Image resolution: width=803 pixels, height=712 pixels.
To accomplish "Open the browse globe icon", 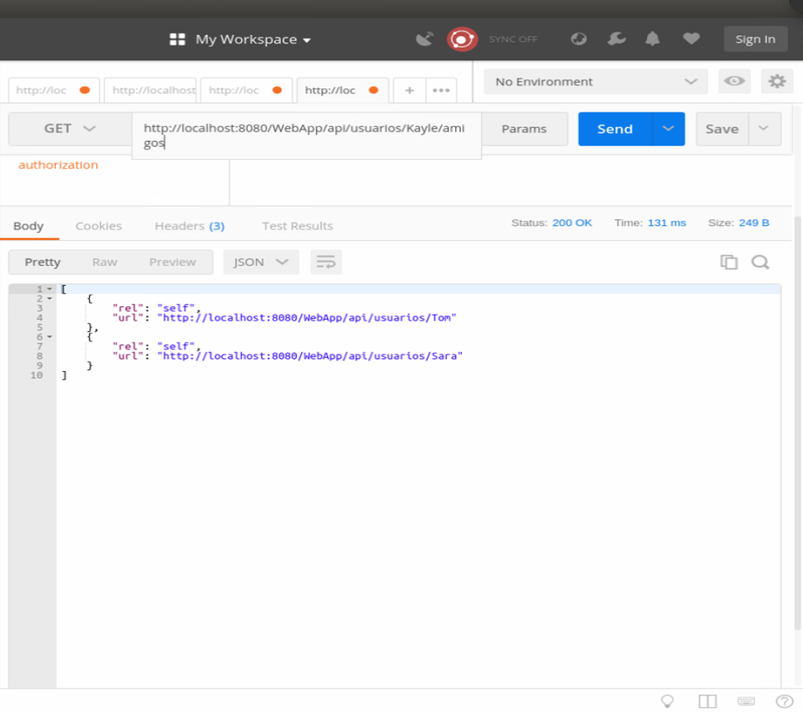I will coord(579,39).
